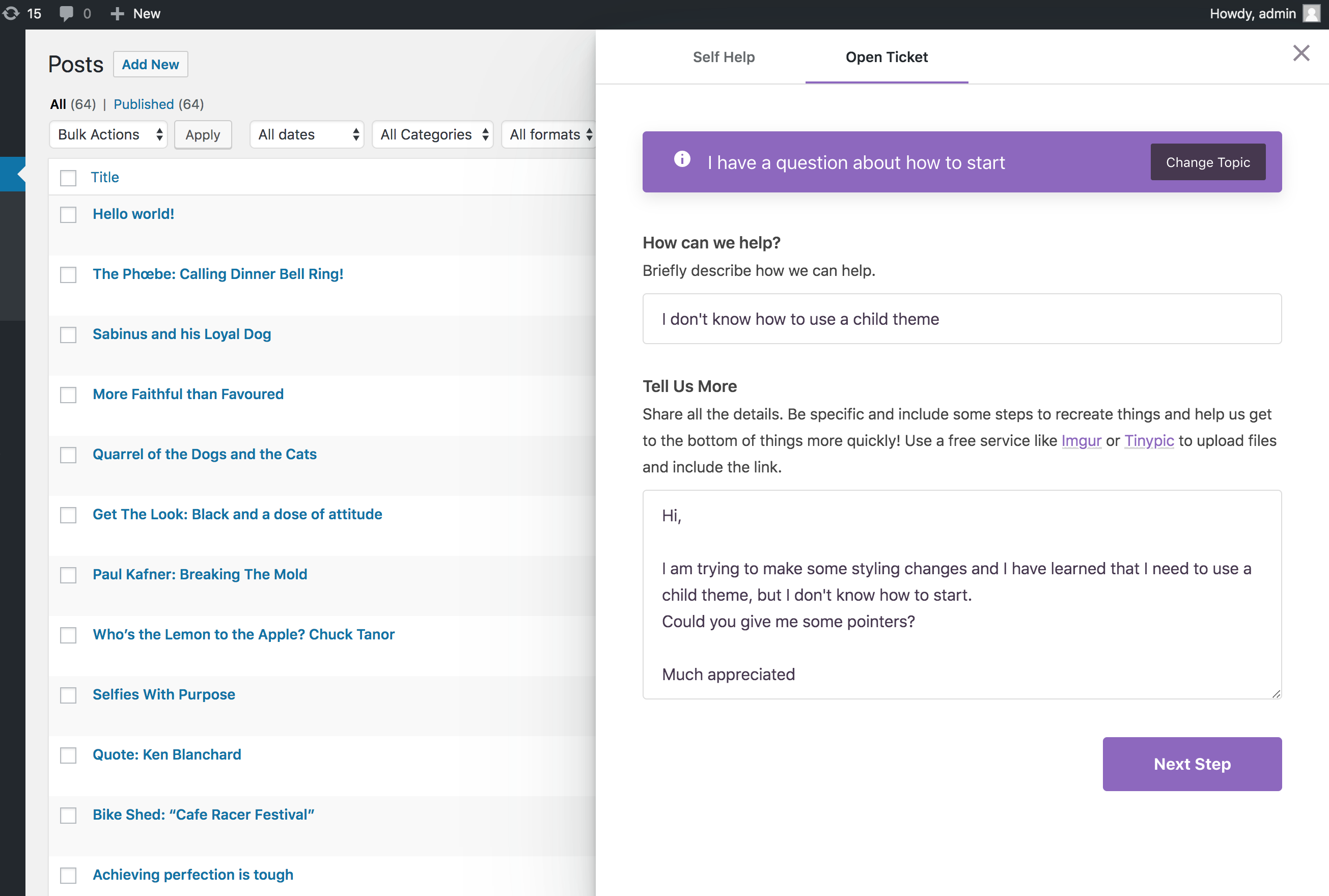Viewport: 1329px width, 896px height.
Task: Click the info icon in purple banner
Action: coord(682,159)
